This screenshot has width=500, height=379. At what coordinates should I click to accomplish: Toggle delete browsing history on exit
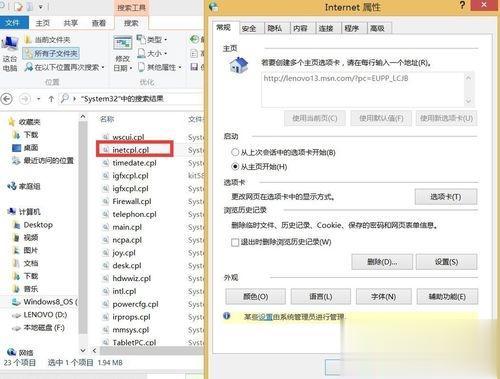click(281, 242)
